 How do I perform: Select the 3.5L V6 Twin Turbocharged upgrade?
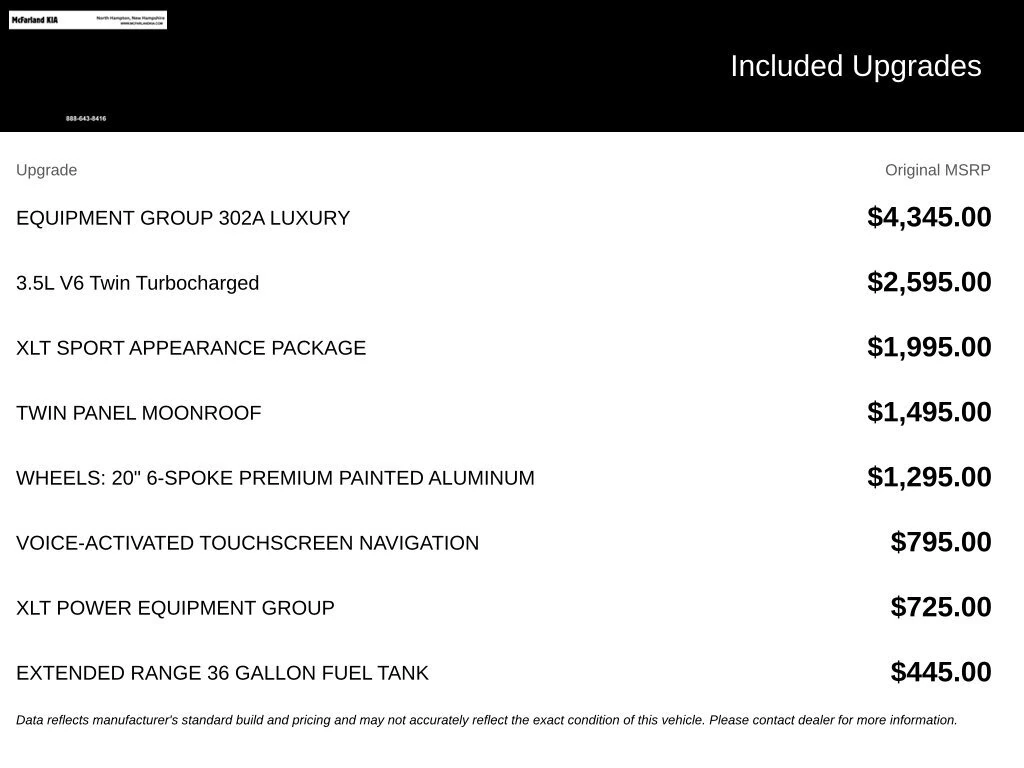click(x=137, y=283)
